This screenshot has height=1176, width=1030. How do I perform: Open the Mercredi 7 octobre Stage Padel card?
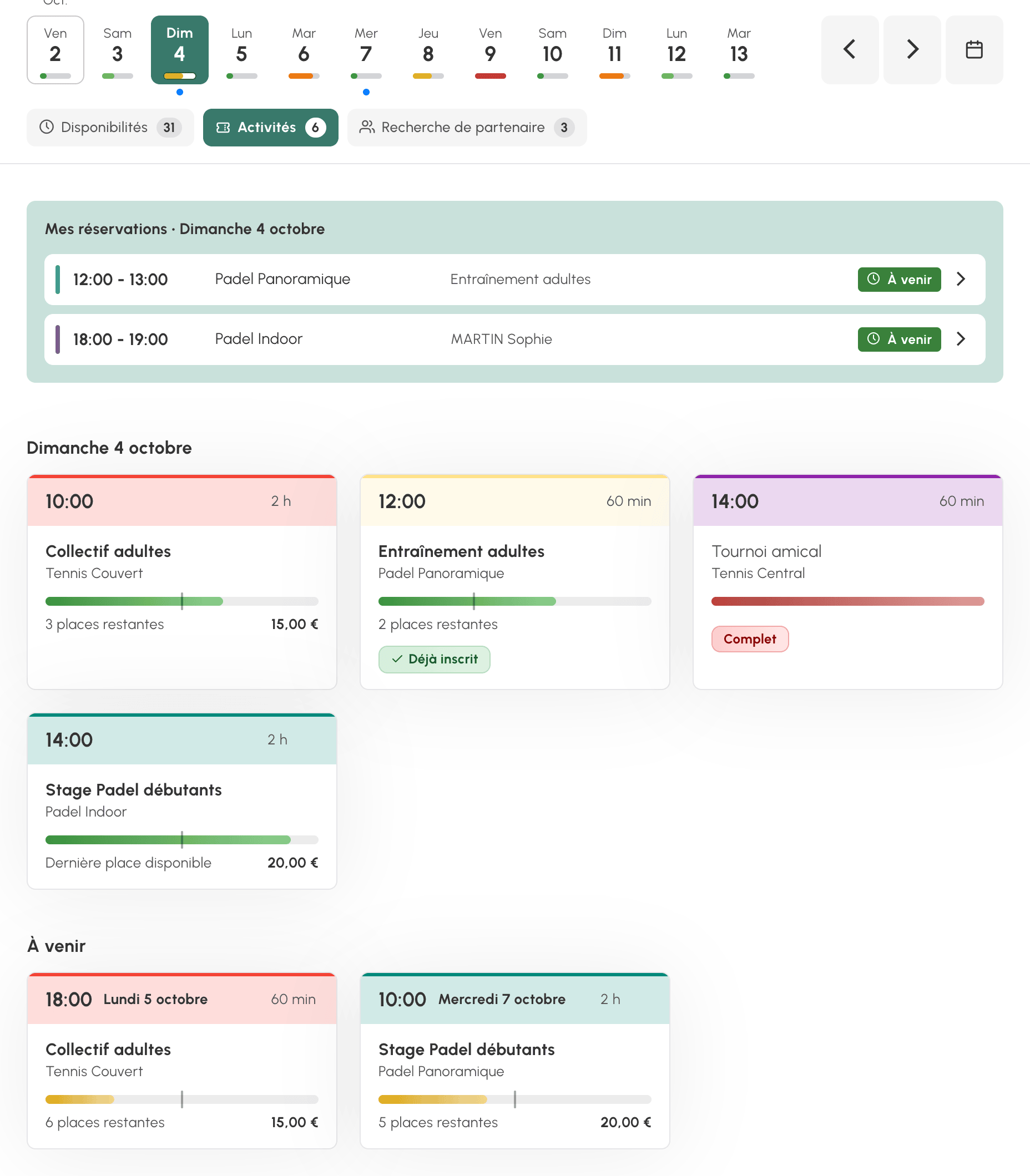pyautogui.click(x=514, y=1061)
